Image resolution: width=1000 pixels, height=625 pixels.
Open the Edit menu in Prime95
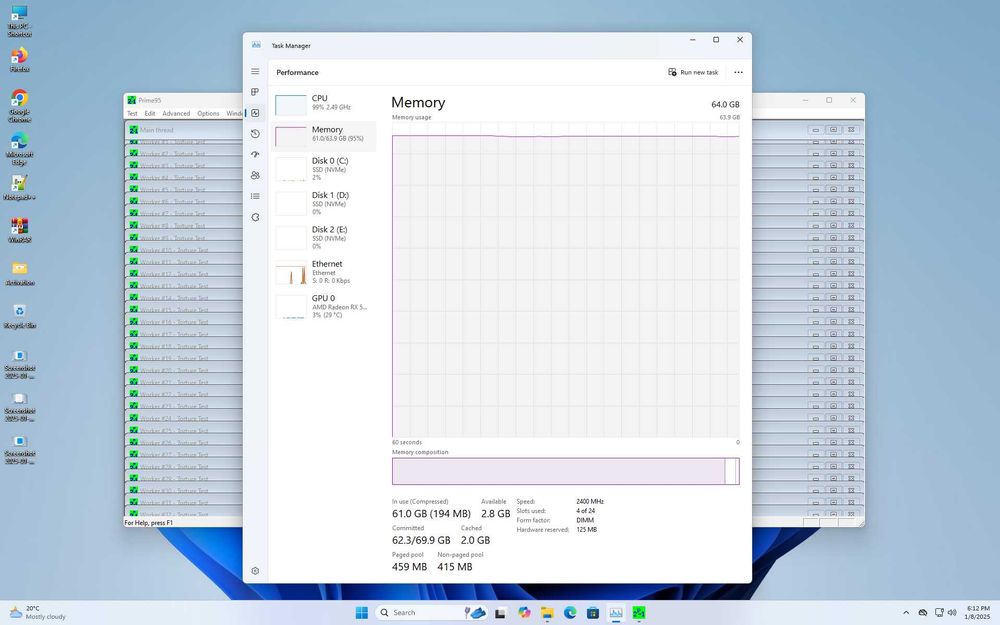150,114
